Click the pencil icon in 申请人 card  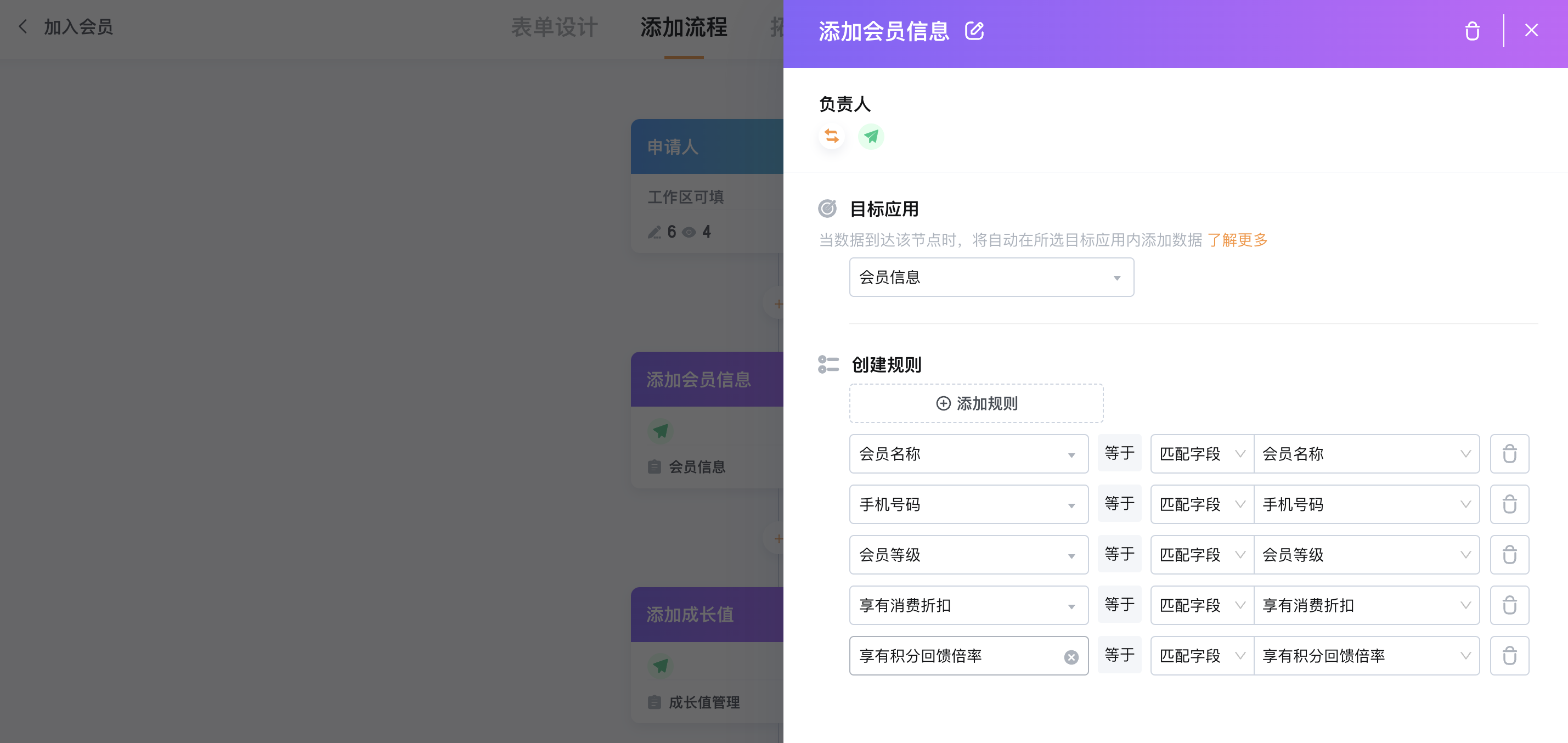[655, 232]
